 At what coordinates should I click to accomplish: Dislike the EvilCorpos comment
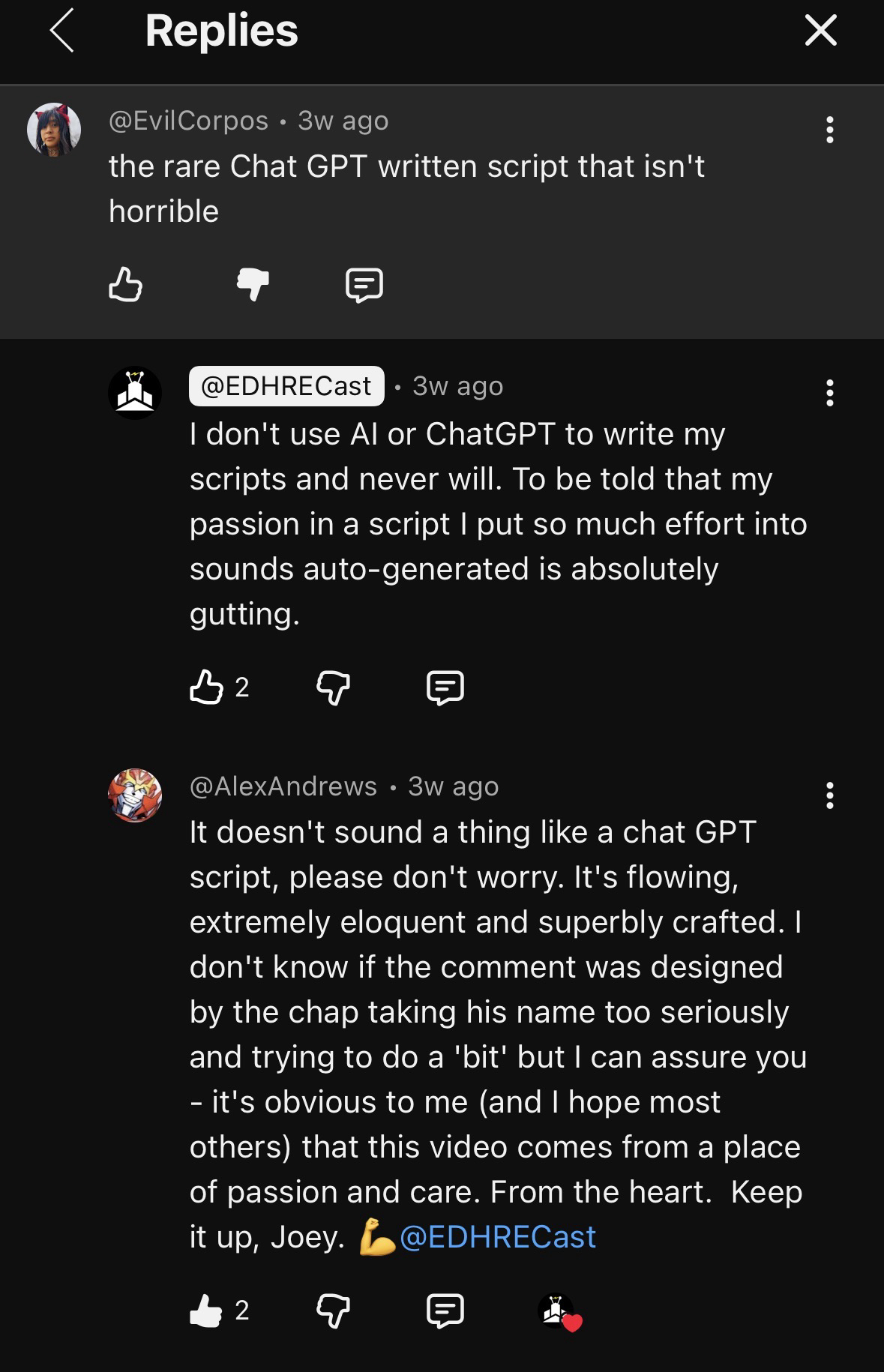click(x=253, y=284)
